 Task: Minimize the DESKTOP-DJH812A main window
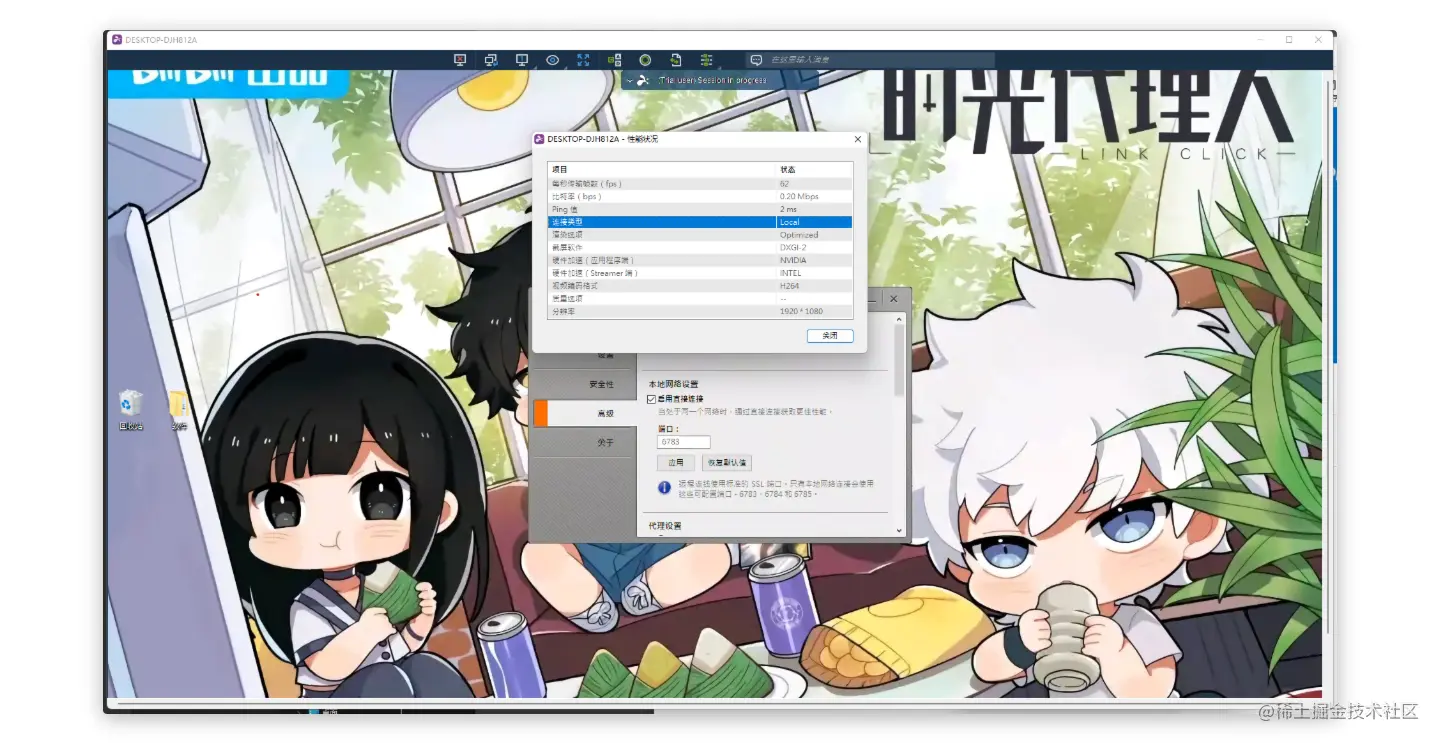1260,40
